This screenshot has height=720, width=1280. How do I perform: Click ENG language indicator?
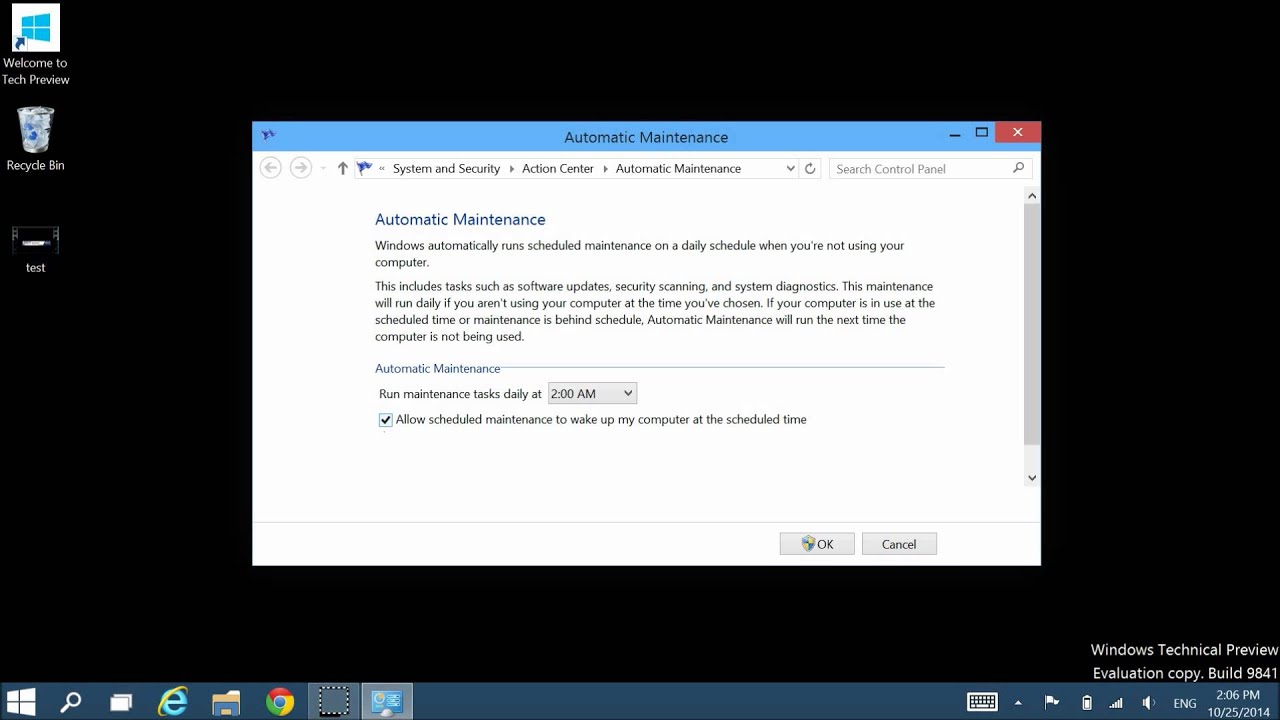click(1184, 704)
